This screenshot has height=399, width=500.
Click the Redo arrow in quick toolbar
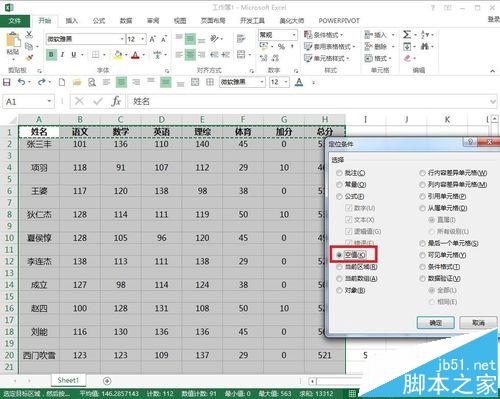click(x=41, y=82)
